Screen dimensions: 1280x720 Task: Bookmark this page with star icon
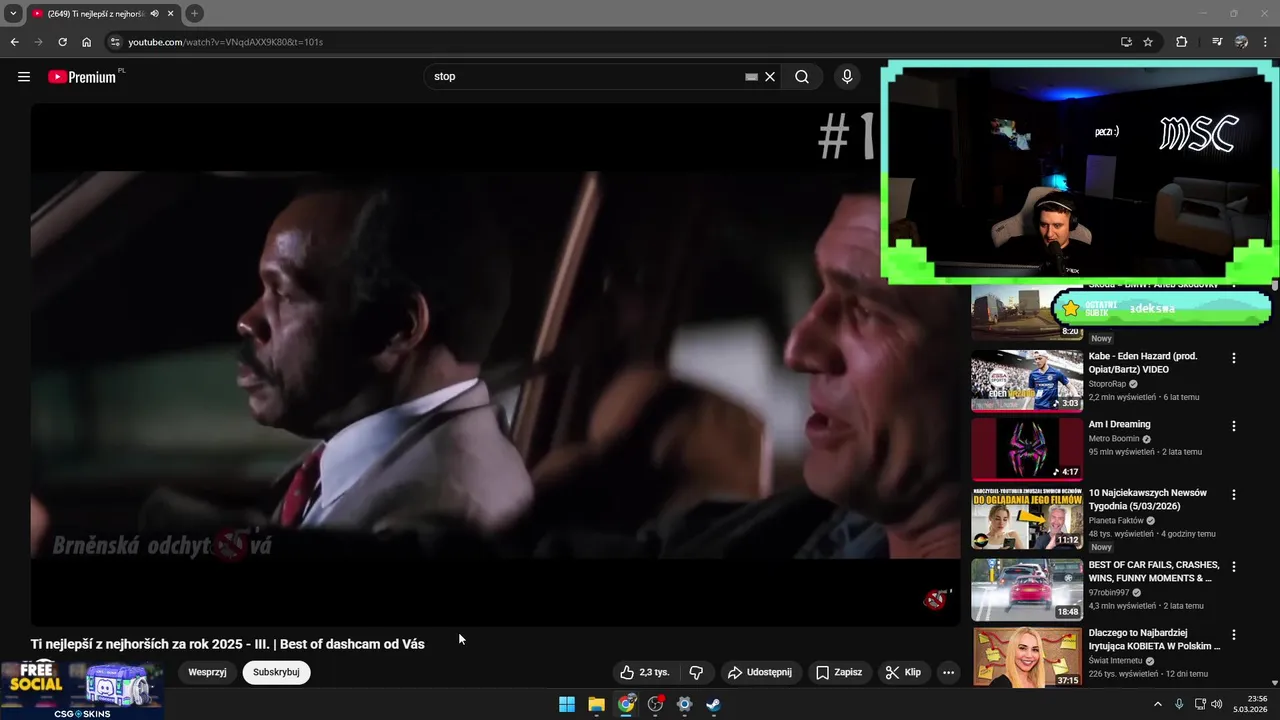(x=1148, y=42)
